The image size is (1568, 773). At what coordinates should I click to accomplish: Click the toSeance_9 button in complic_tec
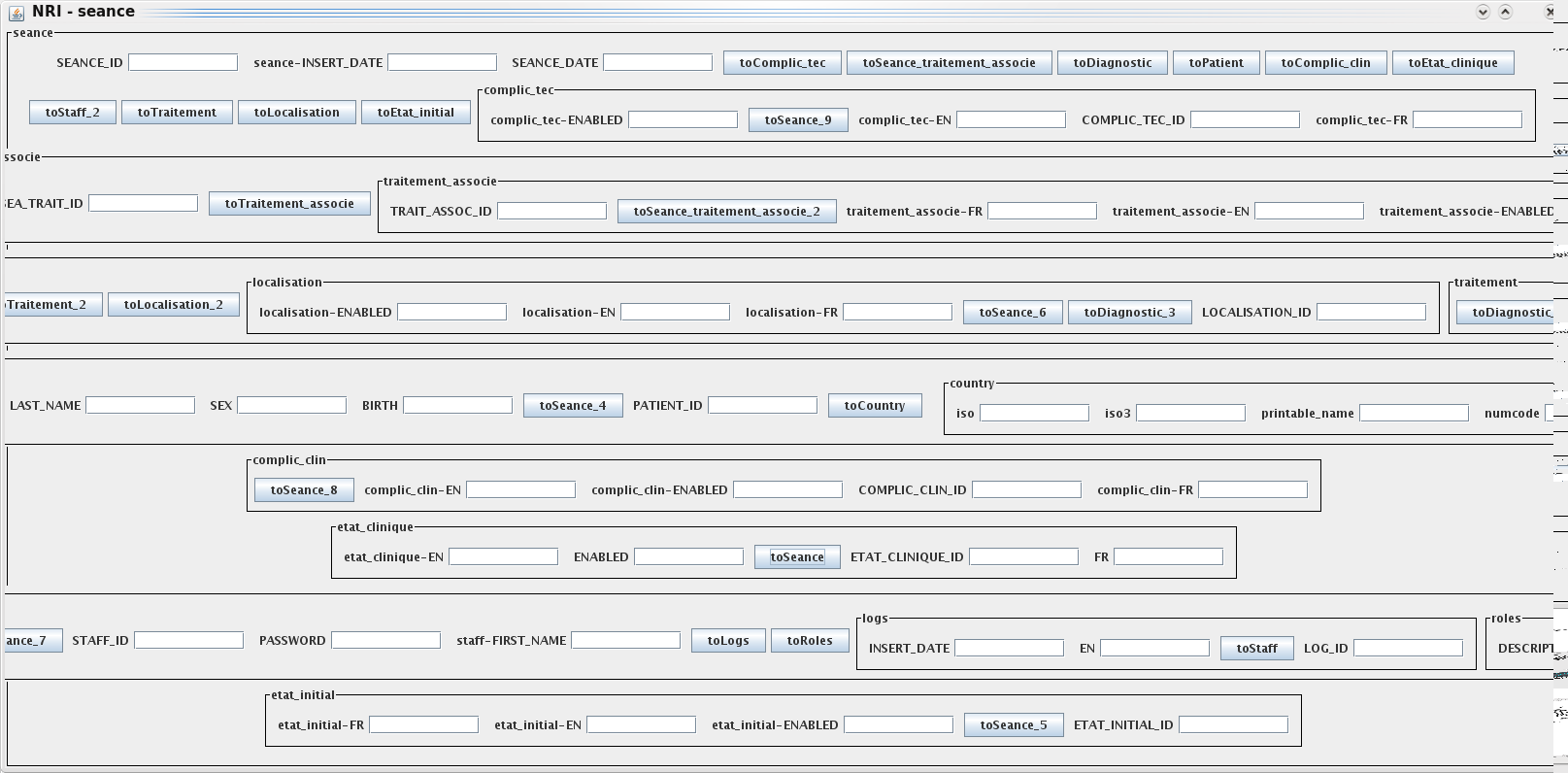tap(797, 120)
